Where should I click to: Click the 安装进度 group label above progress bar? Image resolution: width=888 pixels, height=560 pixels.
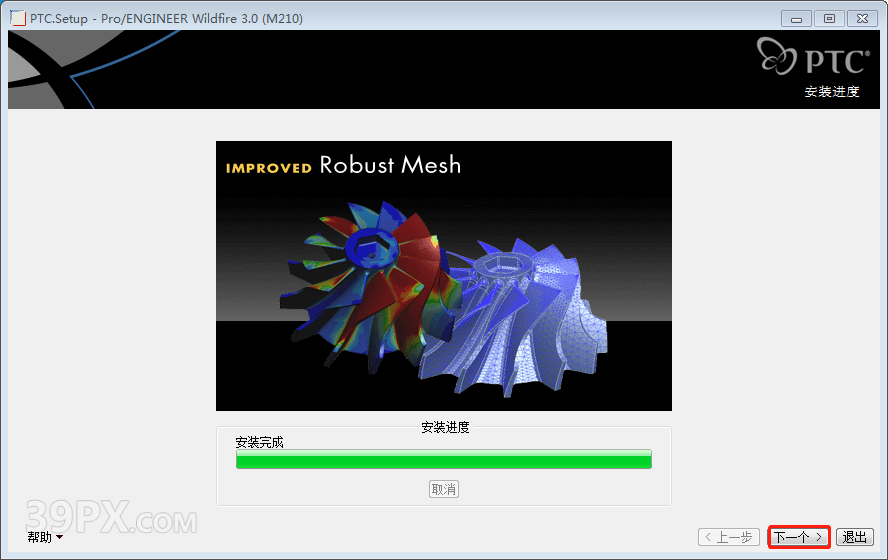pos(445,428)
